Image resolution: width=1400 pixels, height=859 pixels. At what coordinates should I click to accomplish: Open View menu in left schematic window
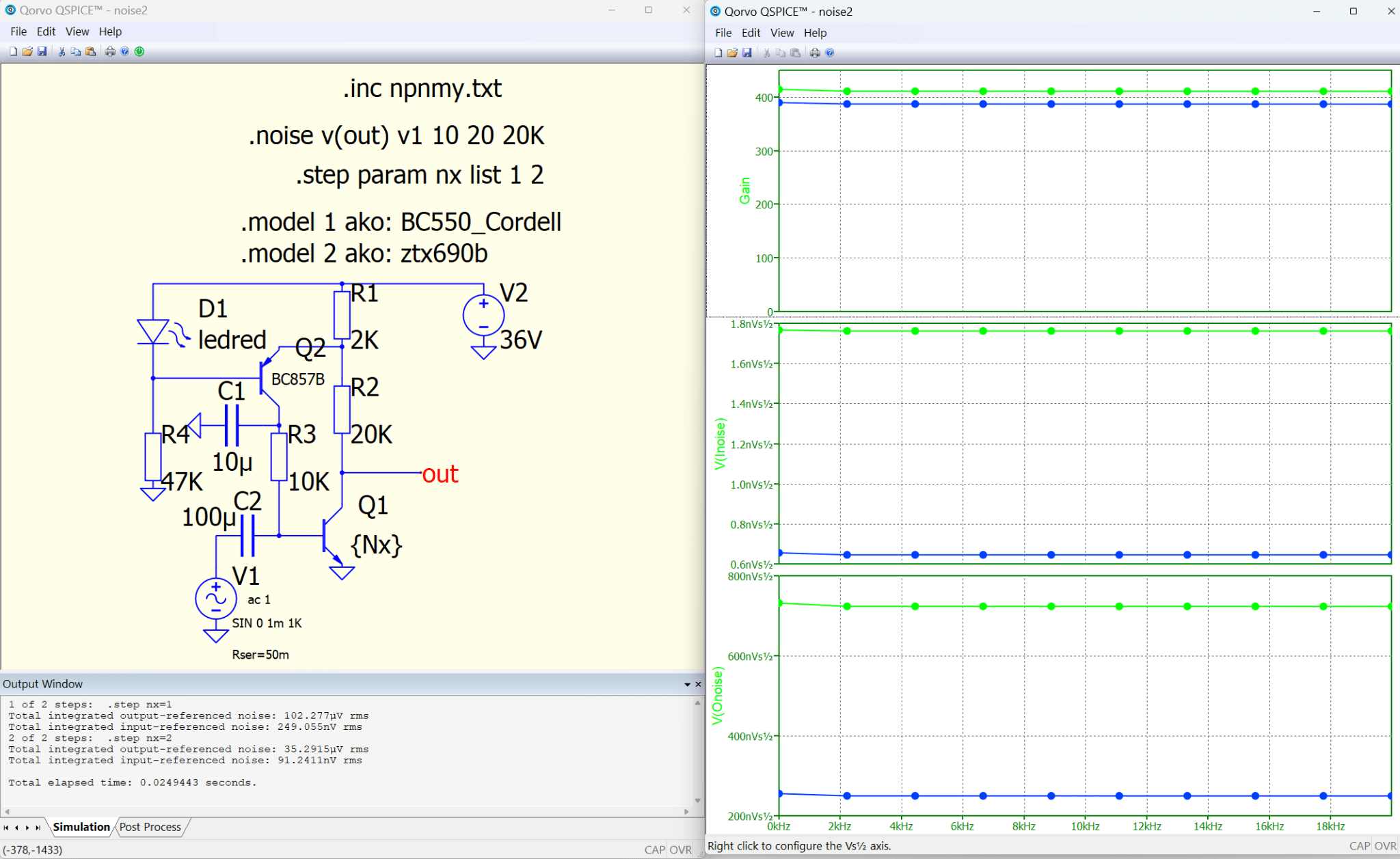pos(77,31)
